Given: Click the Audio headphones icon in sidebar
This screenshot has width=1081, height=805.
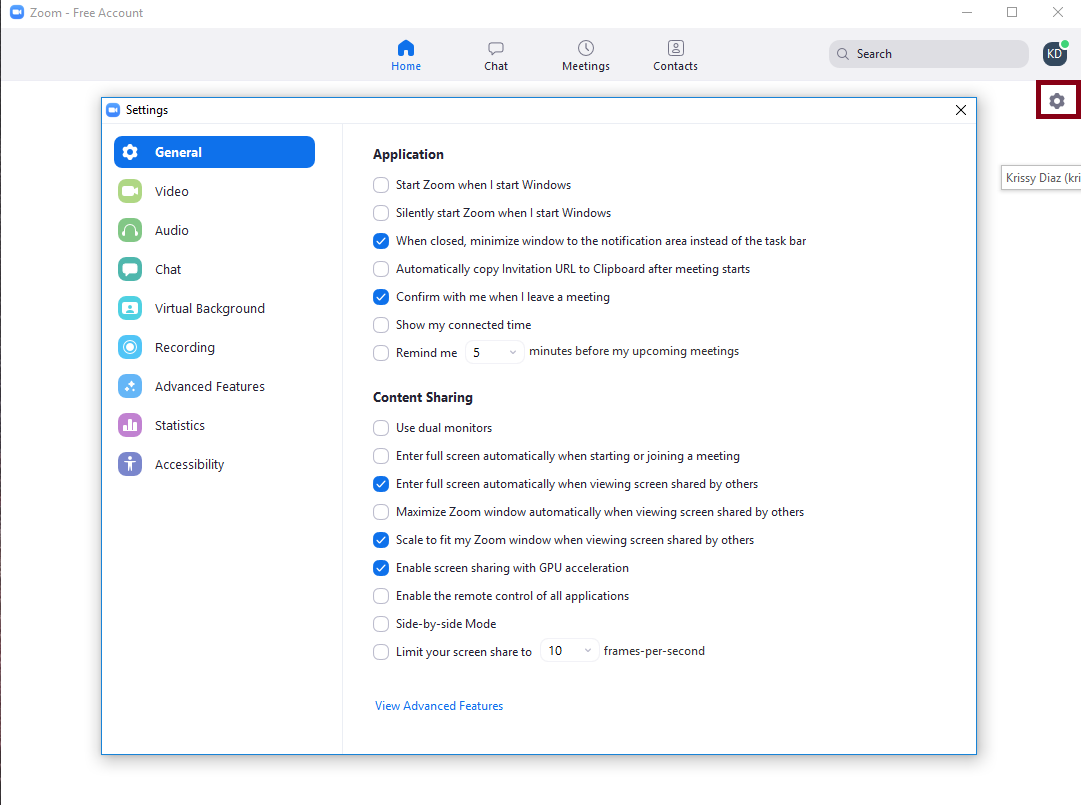Looking at the screenshot, I should (130, 230).
